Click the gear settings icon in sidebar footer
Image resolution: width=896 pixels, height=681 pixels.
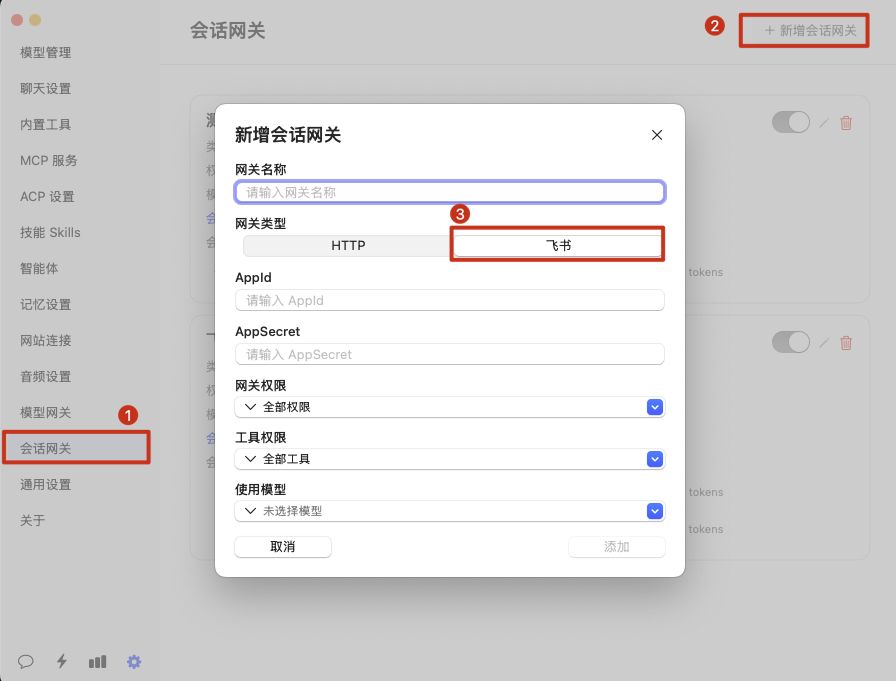click(134, 661)
